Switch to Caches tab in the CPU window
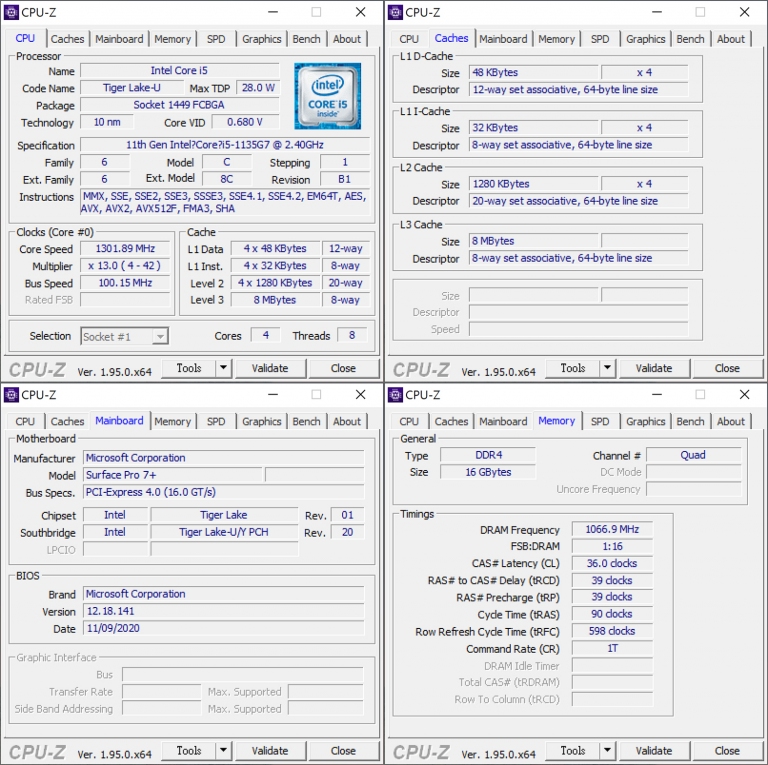Screen dimensions: 768x765 68,39
